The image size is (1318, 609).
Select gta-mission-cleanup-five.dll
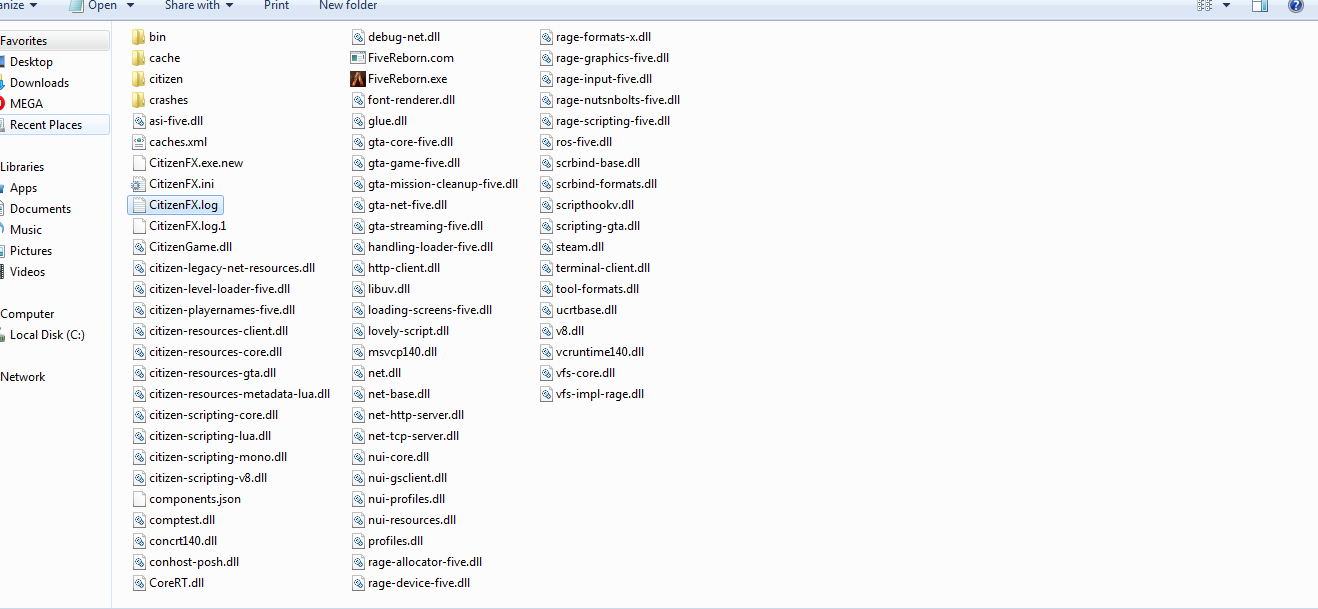pos(443,184)
